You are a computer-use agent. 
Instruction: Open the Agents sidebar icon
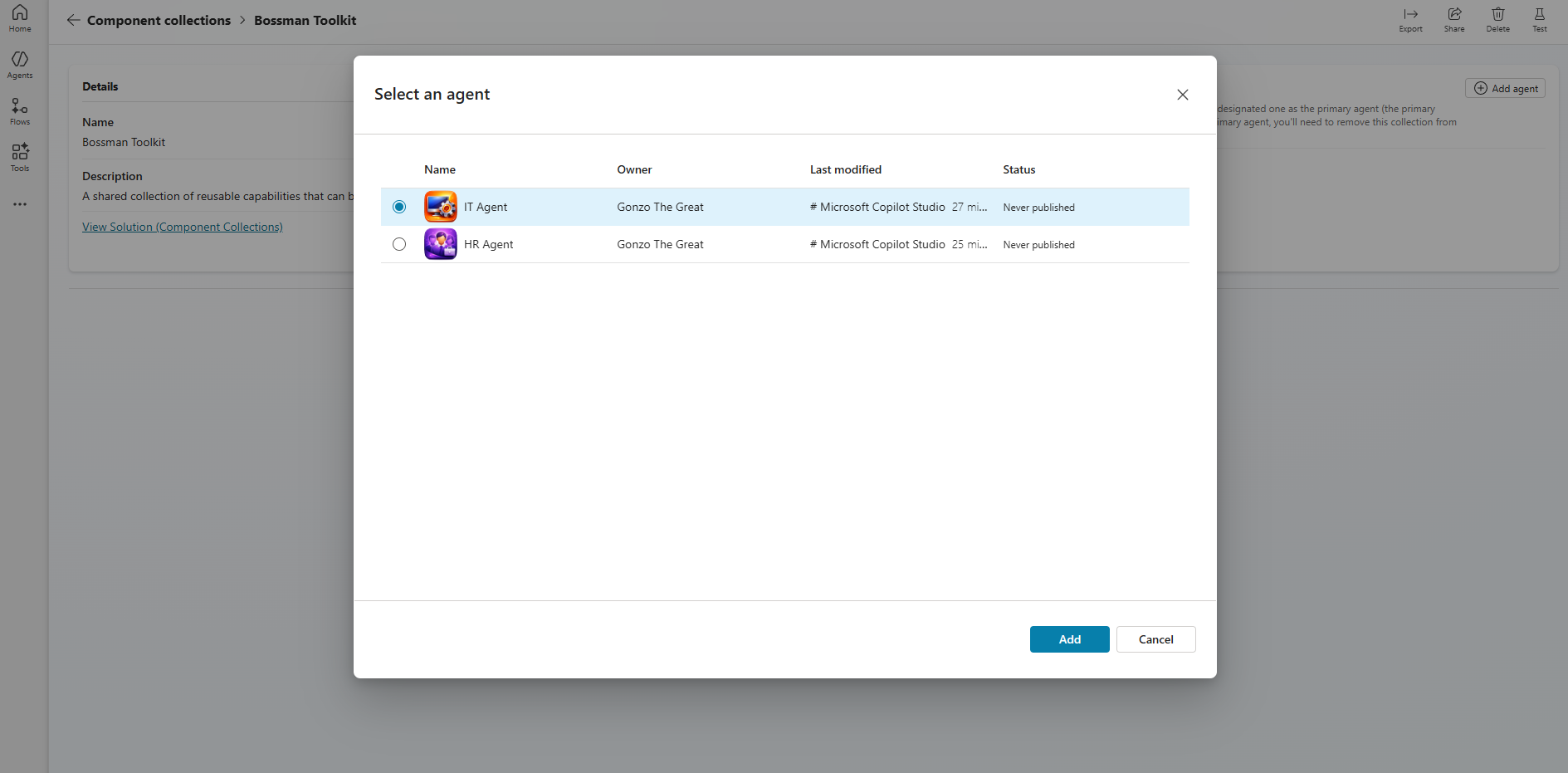[20, 65]
